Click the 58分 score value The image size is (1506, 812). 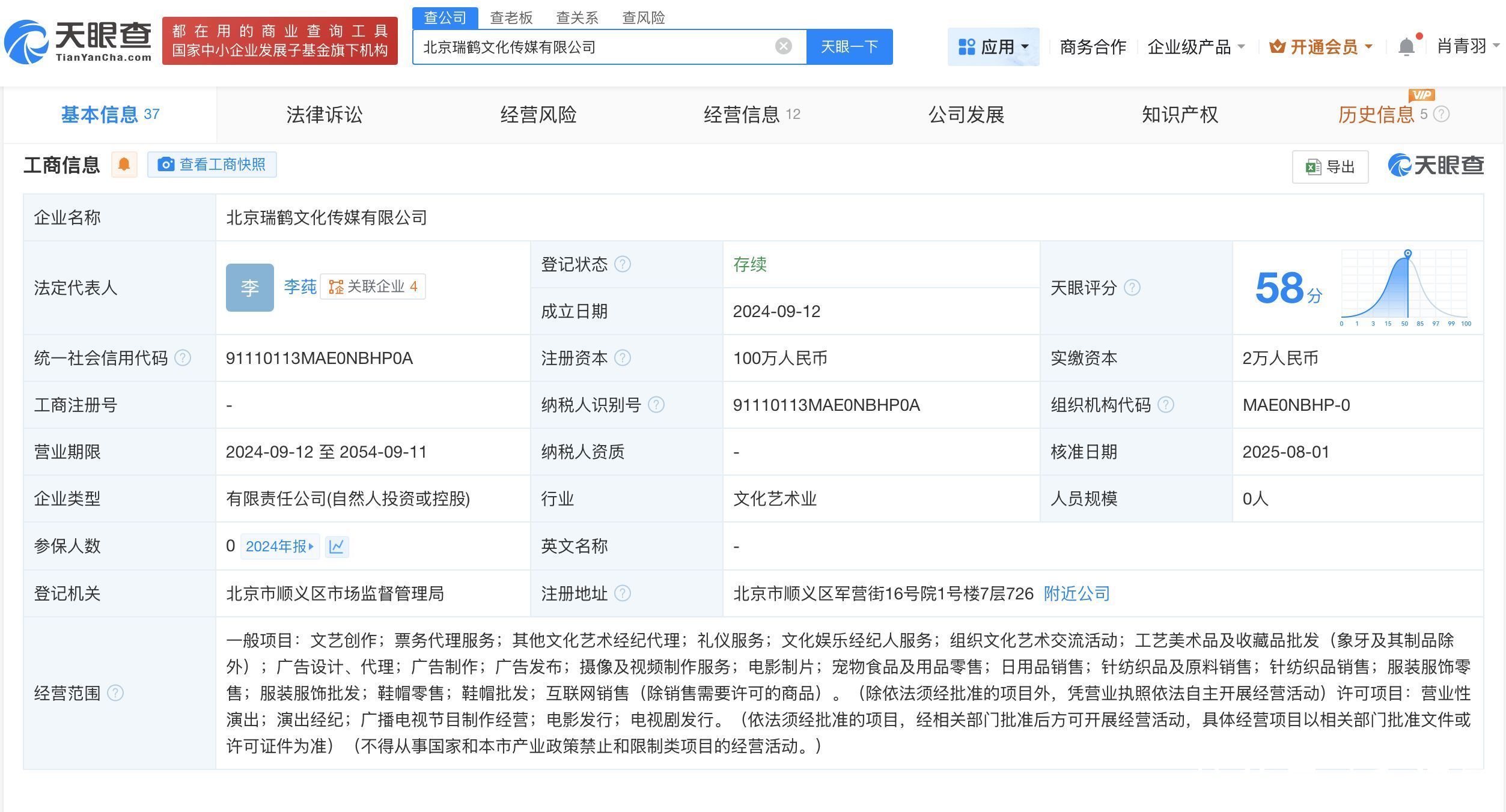point(1288,288)
